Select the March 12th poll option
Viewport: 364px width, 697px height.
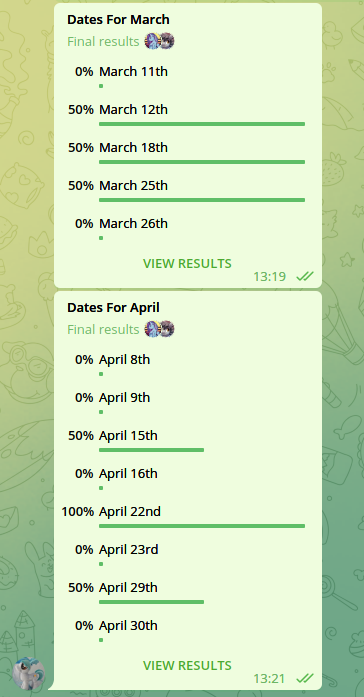point(187,115)
